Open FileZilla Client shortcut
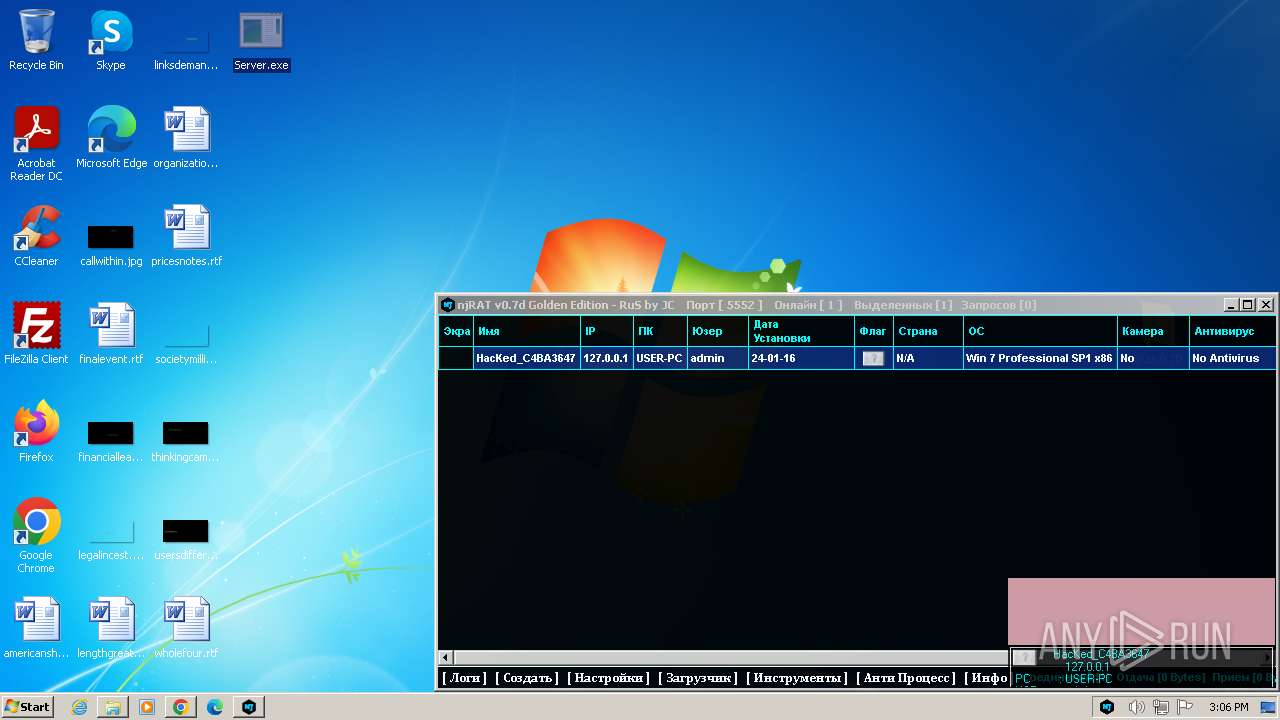 36,334
